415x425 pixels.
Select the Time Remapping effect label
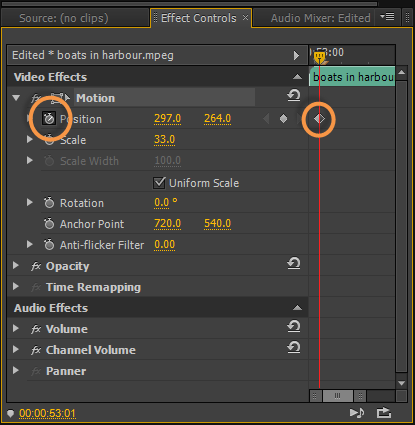tap(93, 287)
